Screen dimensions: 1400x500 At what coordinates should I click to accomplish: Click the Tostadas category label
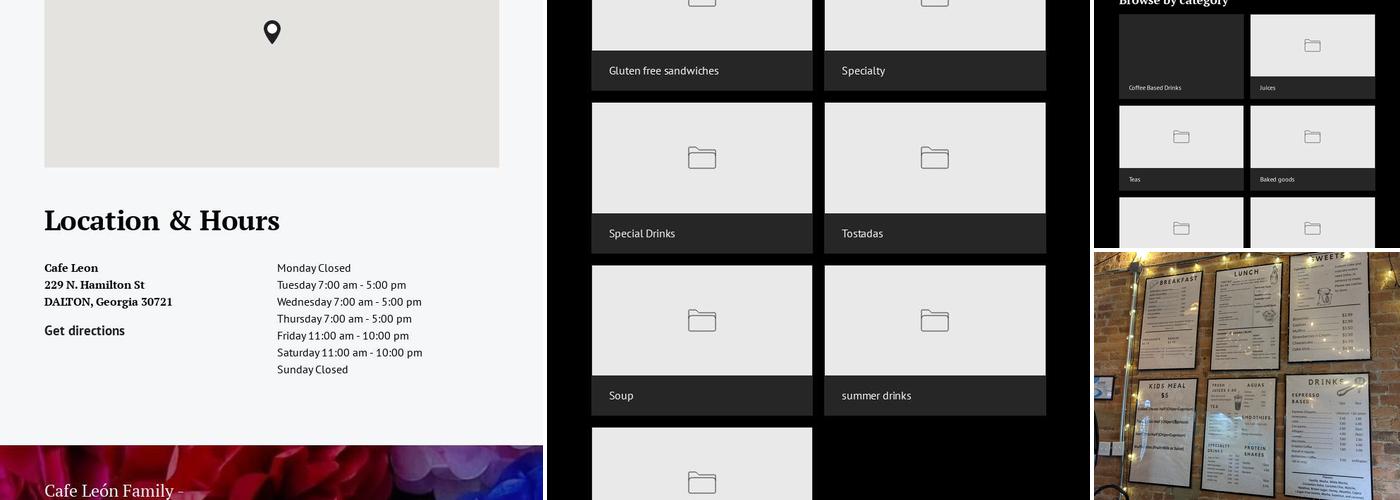click(x=862, y=234)
